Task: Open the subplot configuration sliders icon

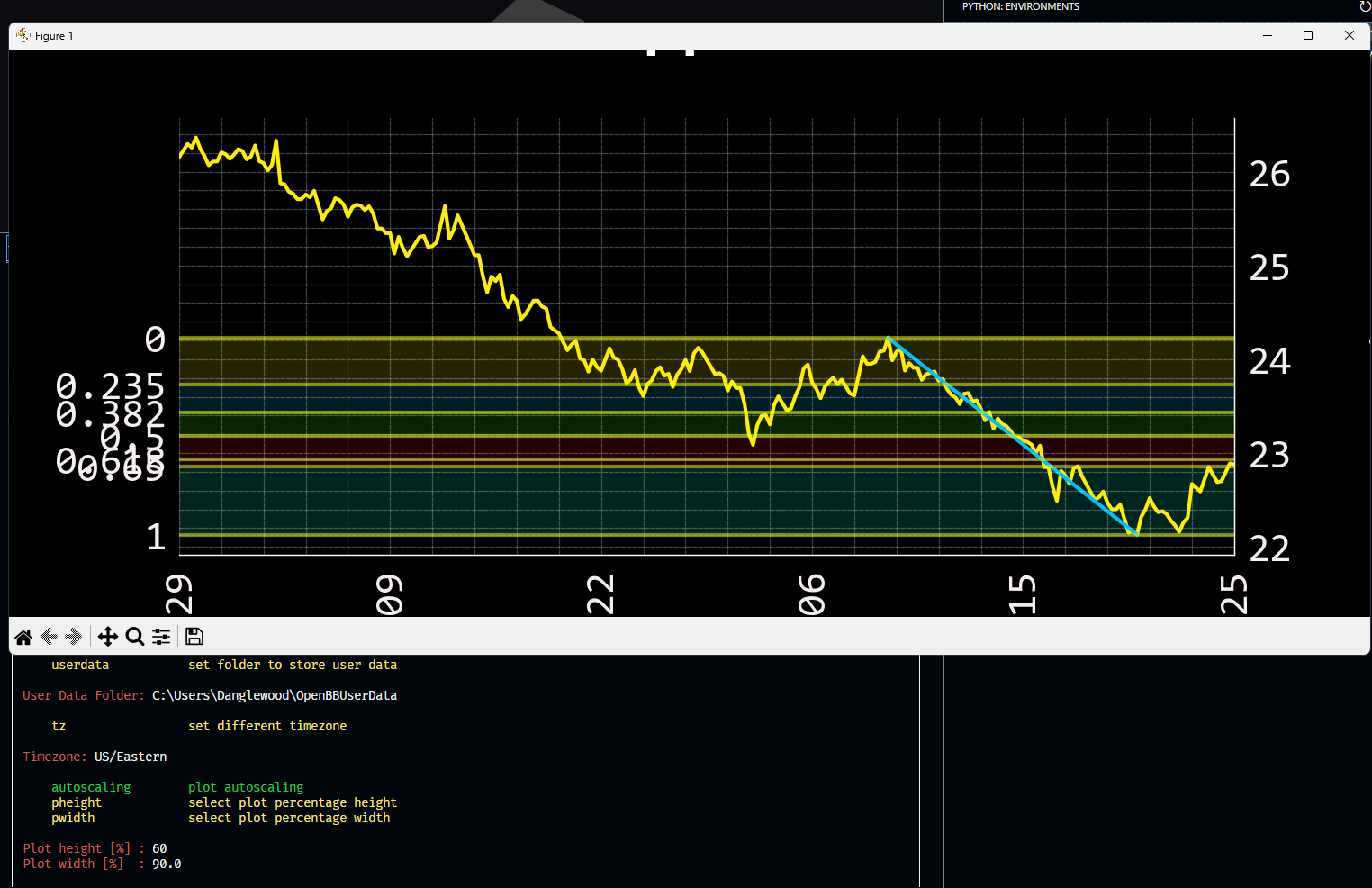Action: [x=161, y=637]
